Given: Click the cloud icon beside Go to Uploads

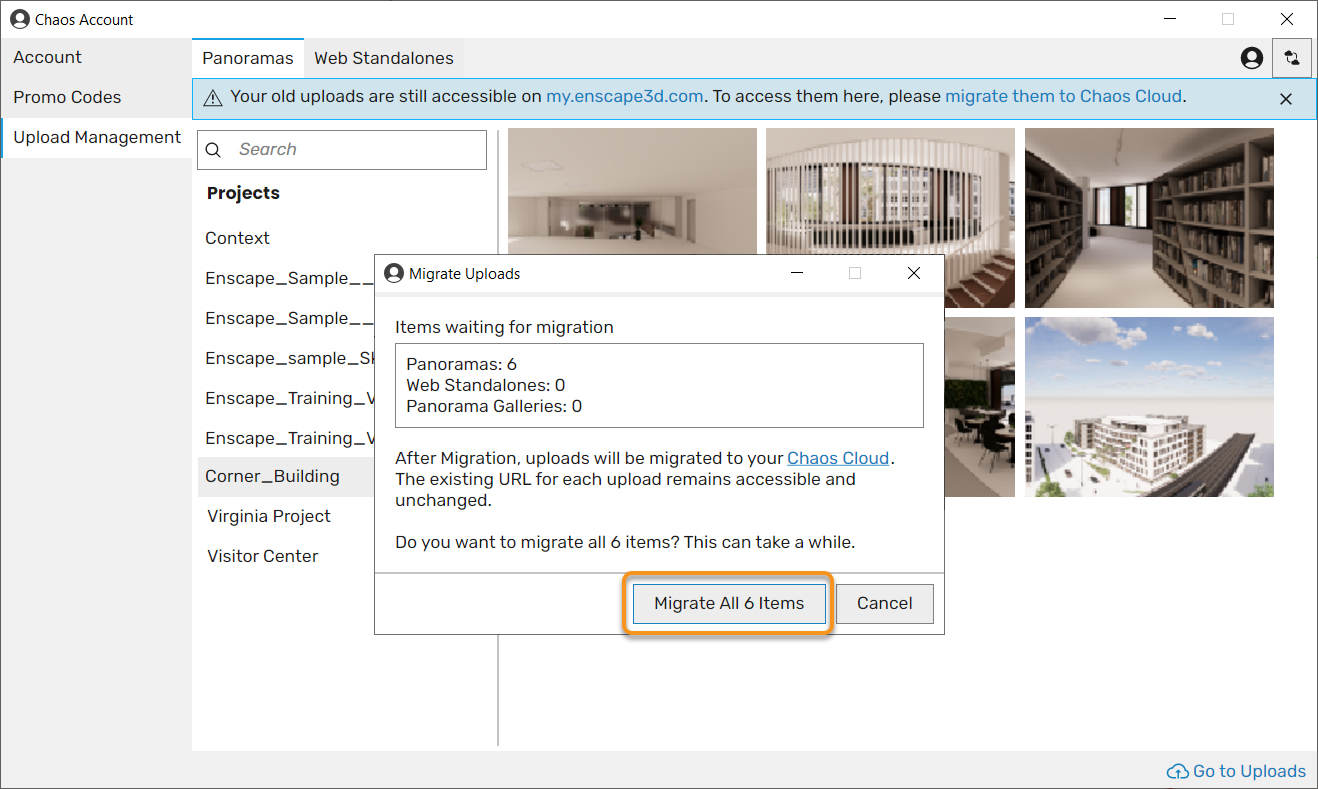Looking at the screenshot, I should [1178, 772].
